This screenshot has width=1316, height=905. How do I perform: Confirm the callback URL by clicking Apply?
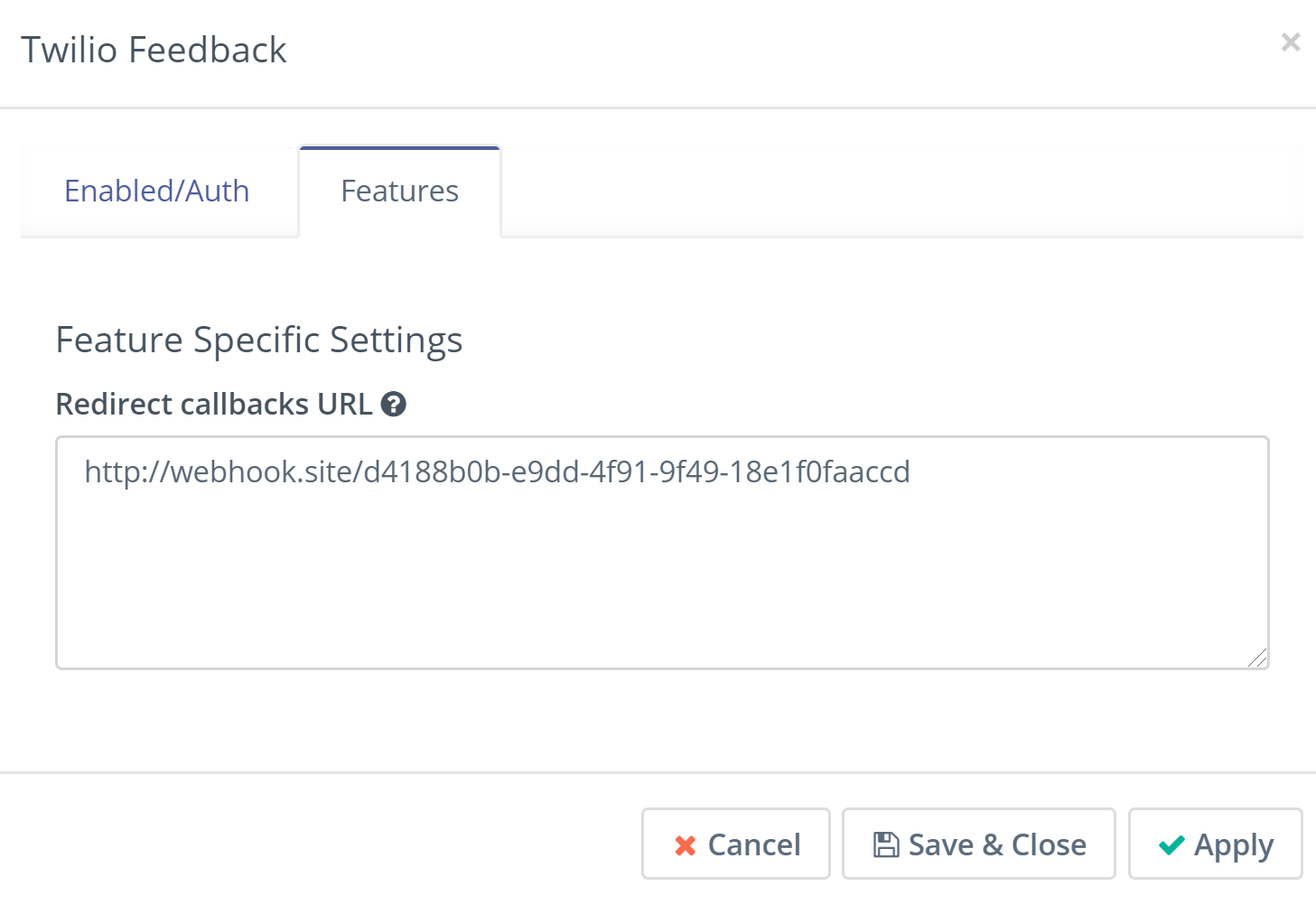1215,844
